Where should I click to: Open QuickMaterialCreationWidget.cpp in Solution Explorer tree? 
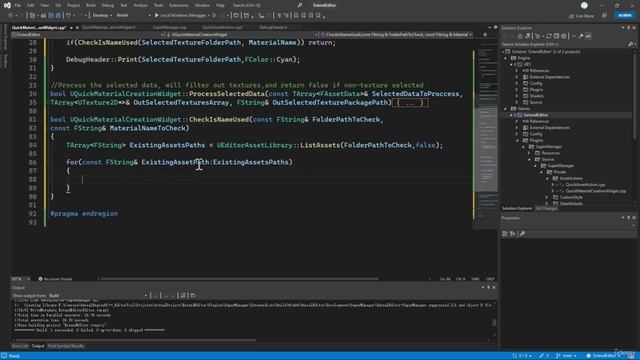(x=596, y=191)
